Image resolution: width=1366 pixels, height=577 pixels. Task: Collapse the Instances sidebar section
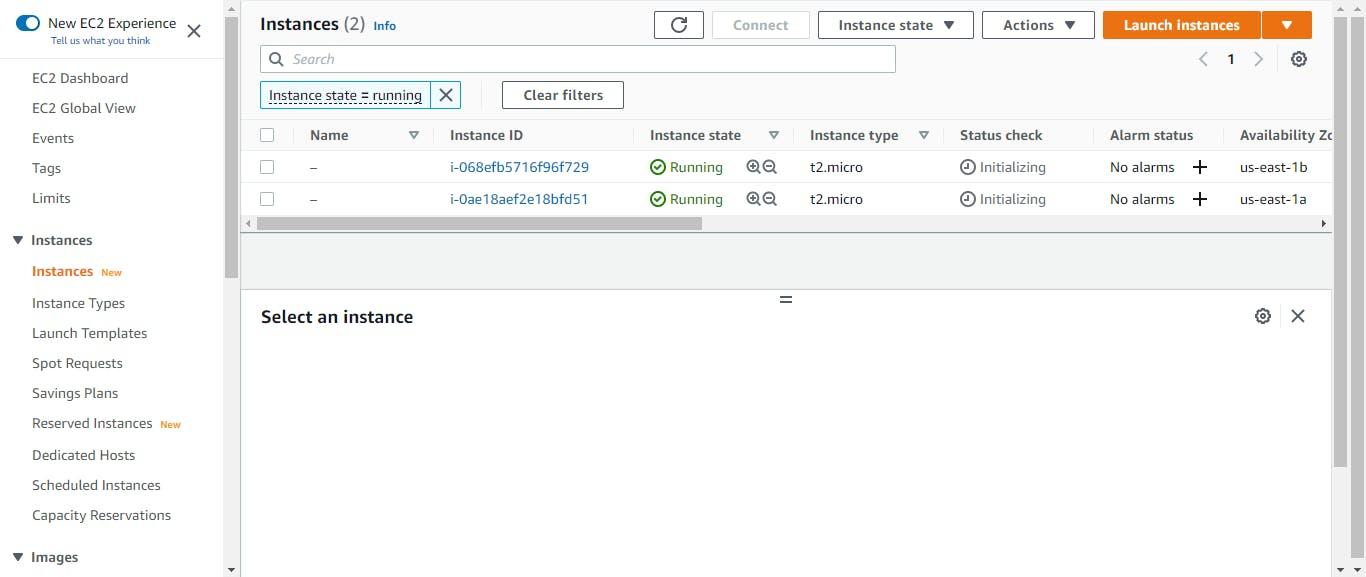pyautogui.click(x=18, y=240)
